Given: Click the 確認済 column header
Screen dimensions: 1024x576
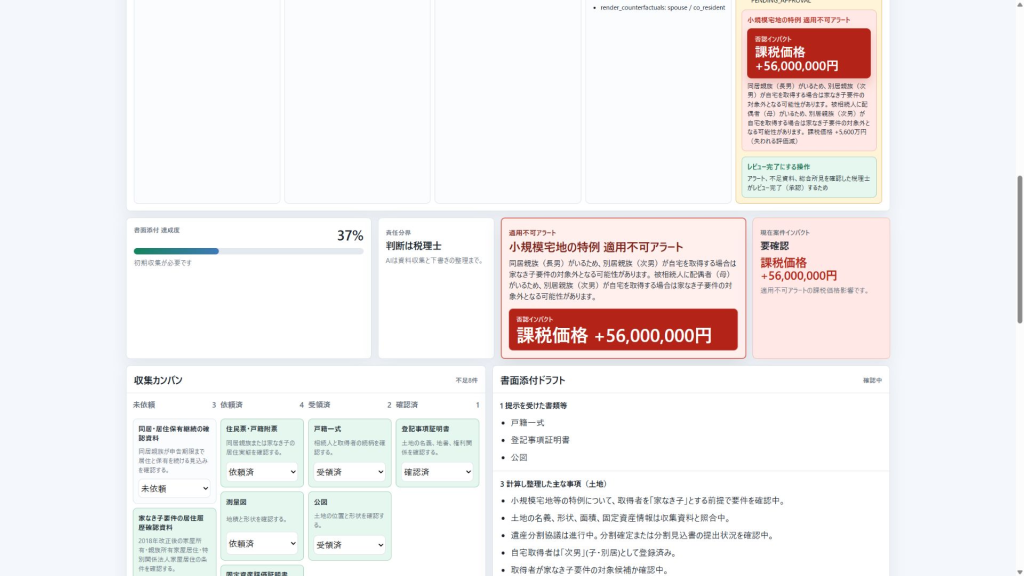Looking at the screenshot, I should (407, 405).
